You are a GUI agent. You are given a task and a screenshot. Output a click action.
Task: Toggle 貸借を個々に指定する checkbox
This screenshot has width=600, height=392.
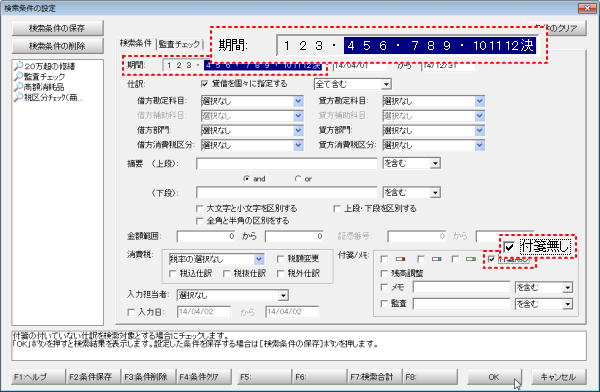tap(205, 84)
